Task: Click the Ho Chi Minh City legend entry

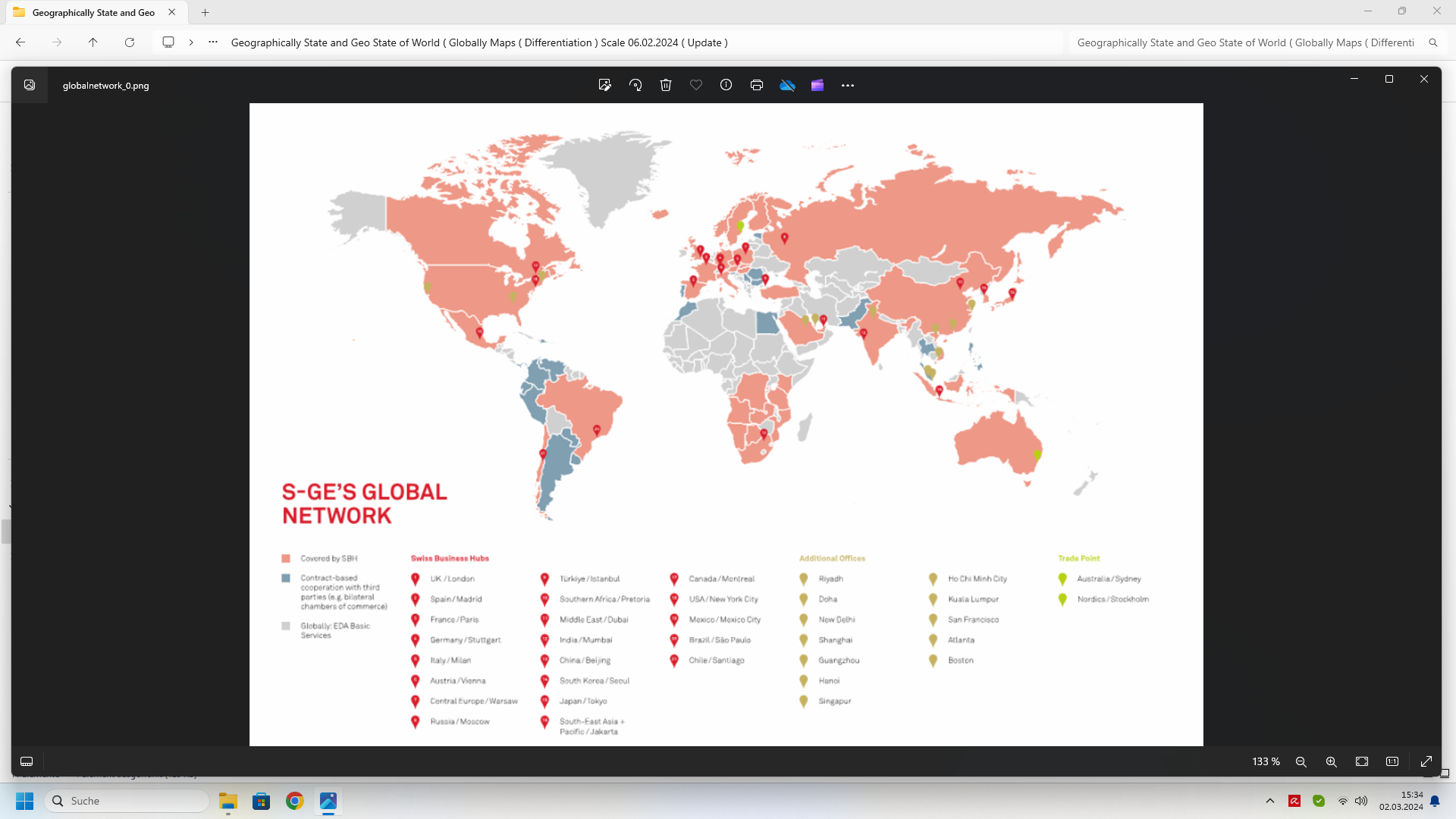Action: coord(977,579)
